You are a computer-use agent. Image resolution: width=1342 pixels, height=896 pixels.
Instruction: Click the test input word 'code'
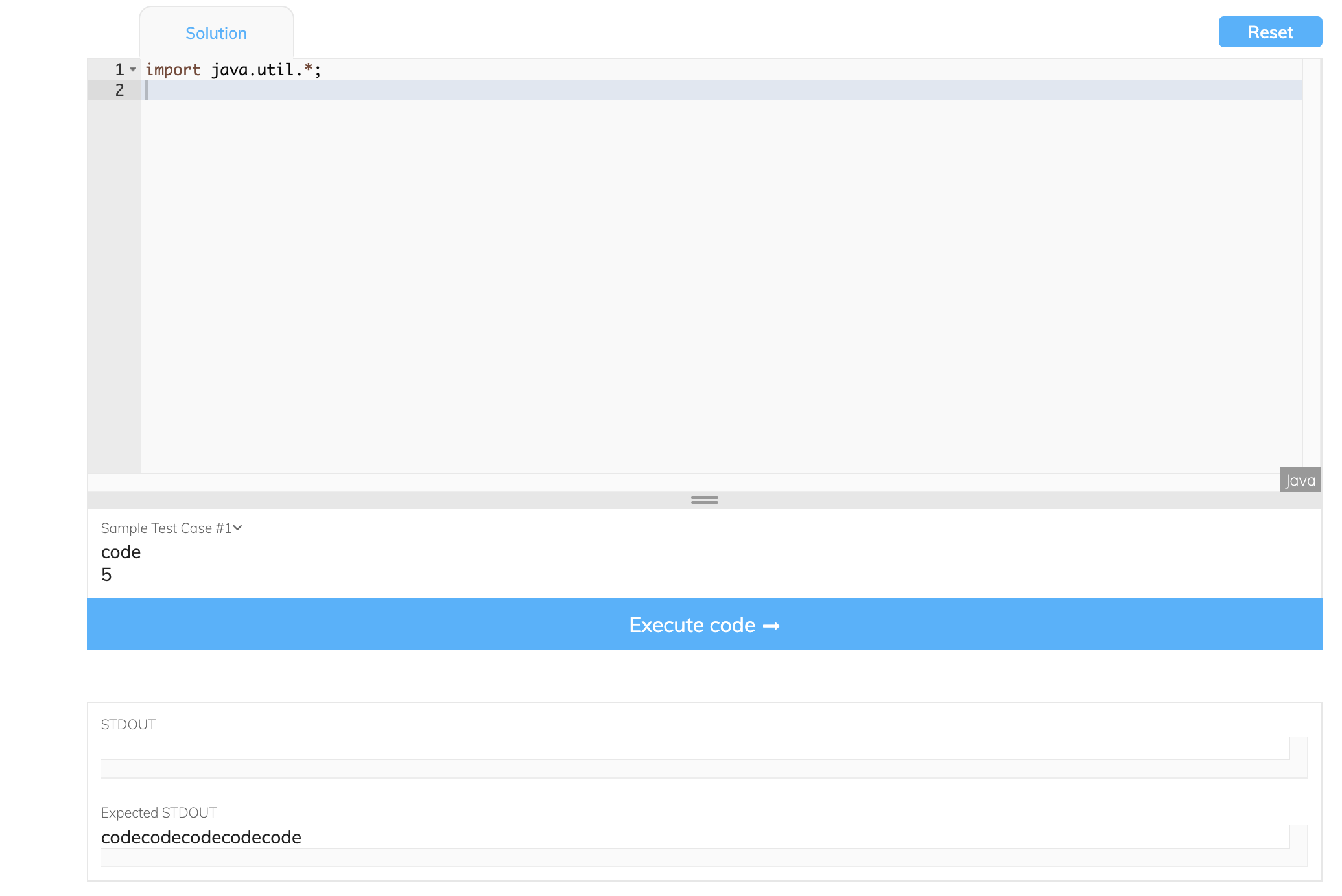(121, 552)
